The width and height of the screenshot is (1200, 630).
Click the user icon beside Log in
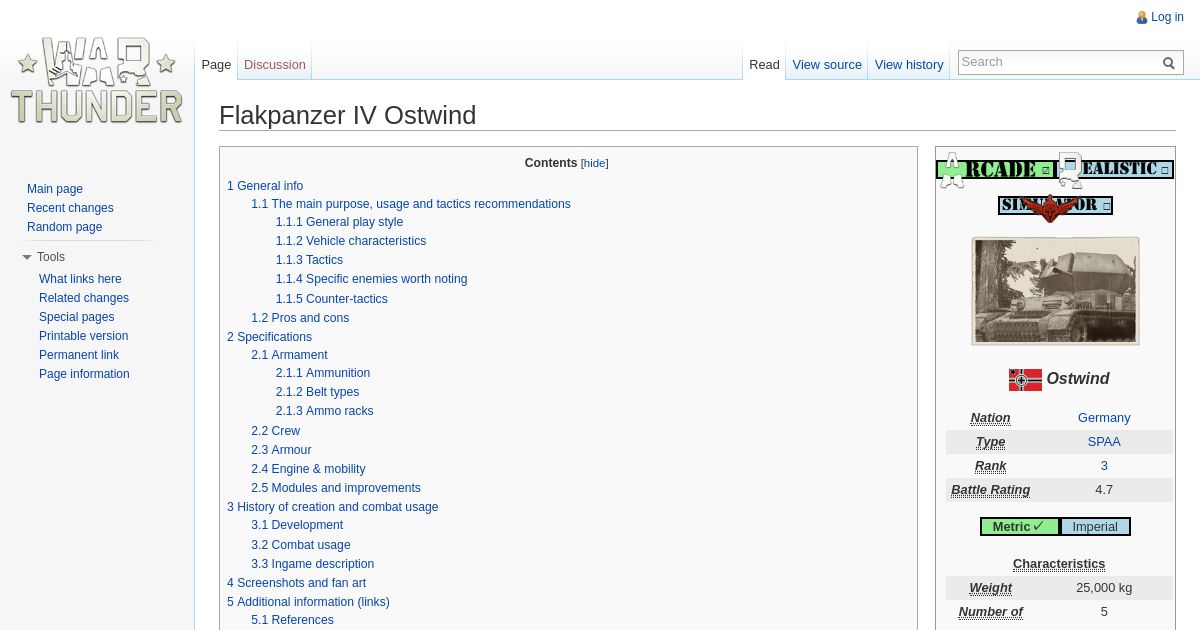click(1141, 17)
